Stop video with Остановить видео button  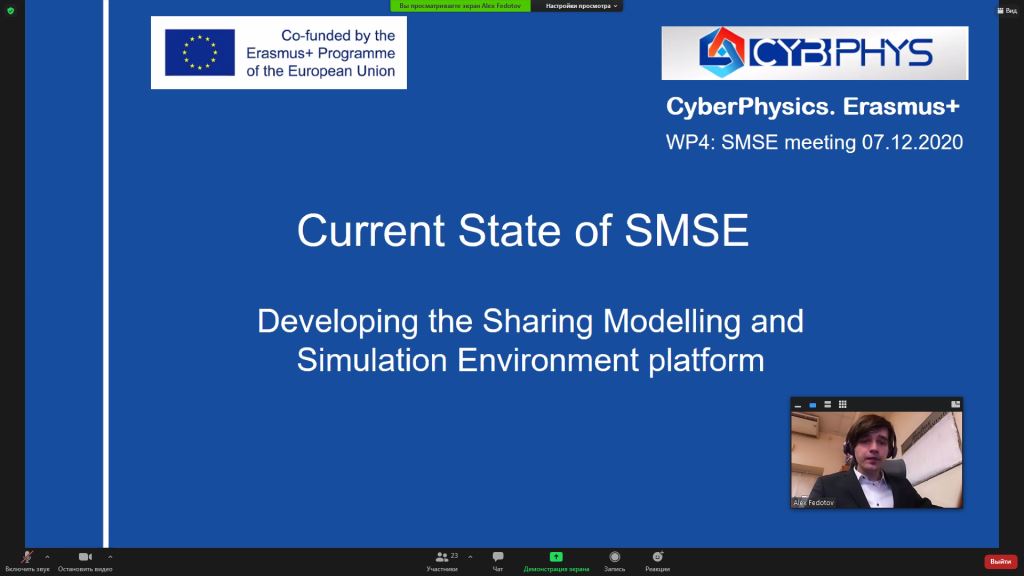coord(85,561)
